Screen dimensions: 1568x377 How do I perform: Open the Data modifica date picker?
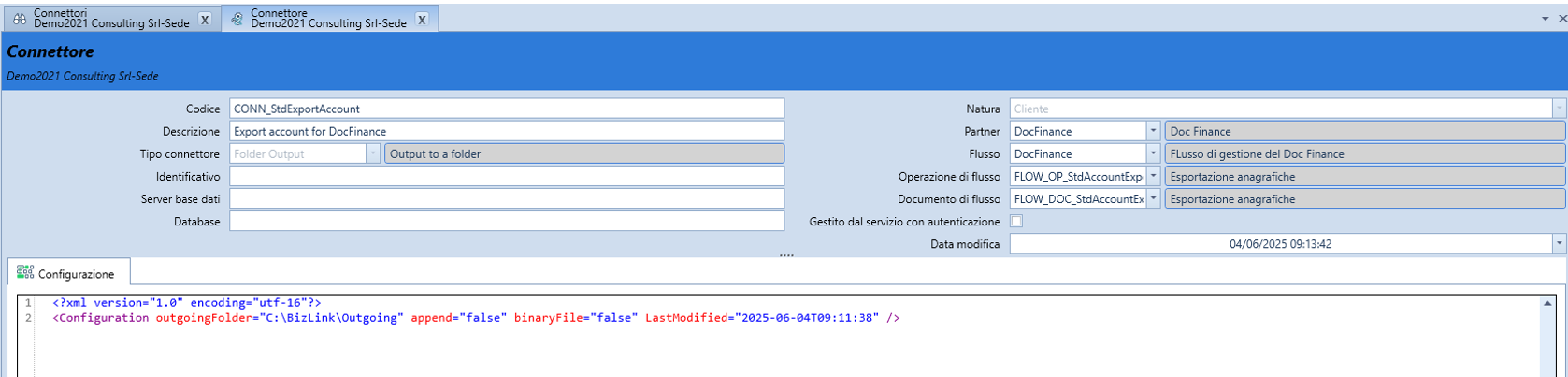(x=1558, y=244)
